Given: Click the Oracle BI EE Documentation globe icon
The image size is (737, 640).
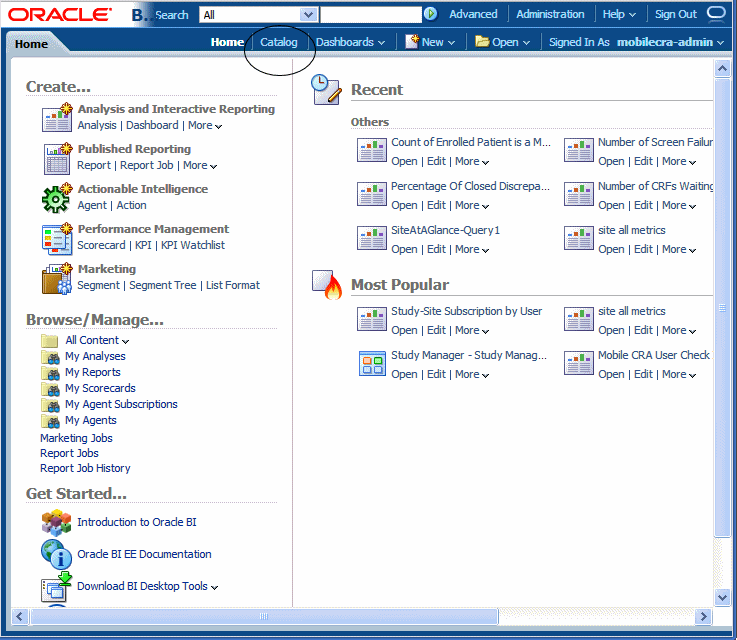Looking at the screenshot, I should point(56,554).
